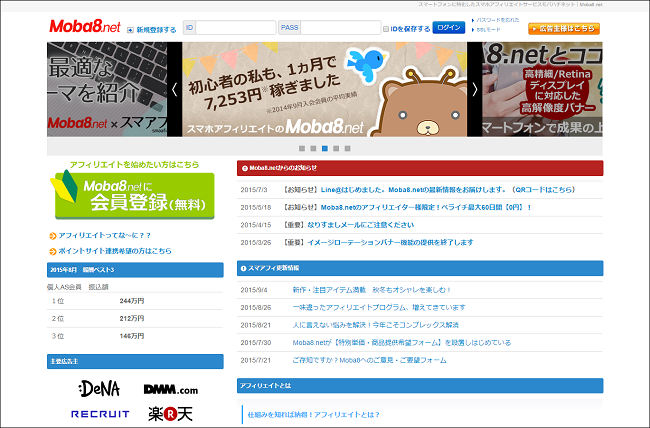Viewport: 650px width, 428px height.
Task: Click the green 会員登録(無料) button
Action: pos(135,195)
